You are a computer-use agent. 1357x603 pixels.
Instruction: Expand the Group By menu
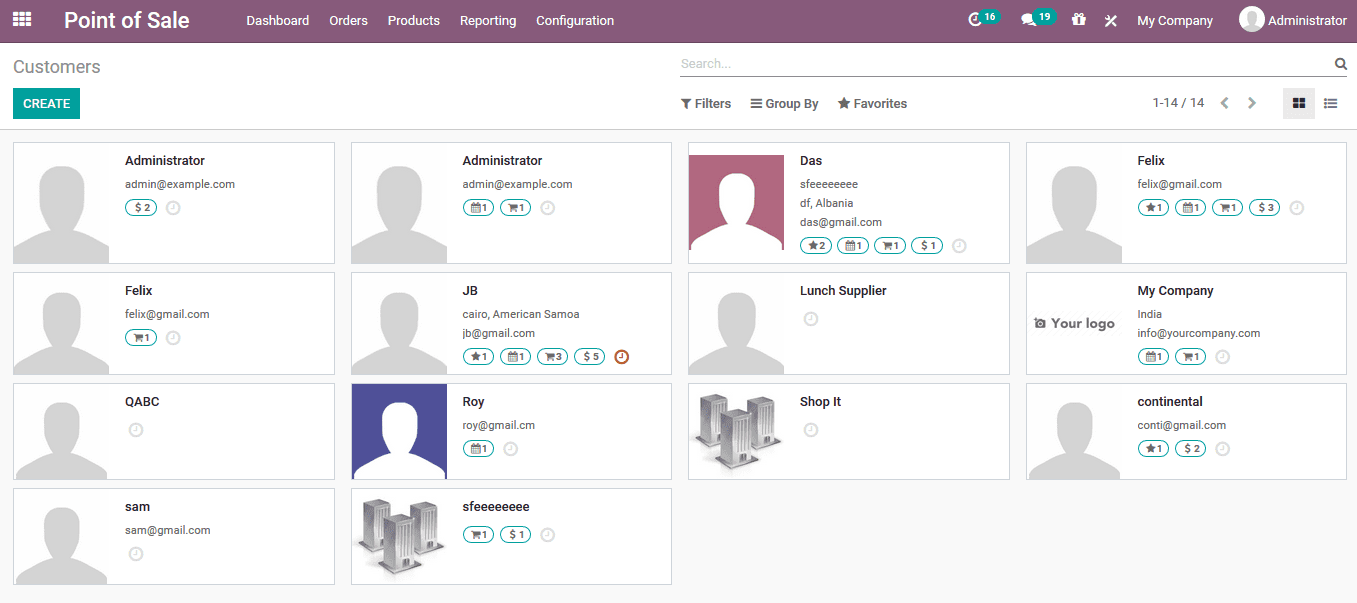784,102
